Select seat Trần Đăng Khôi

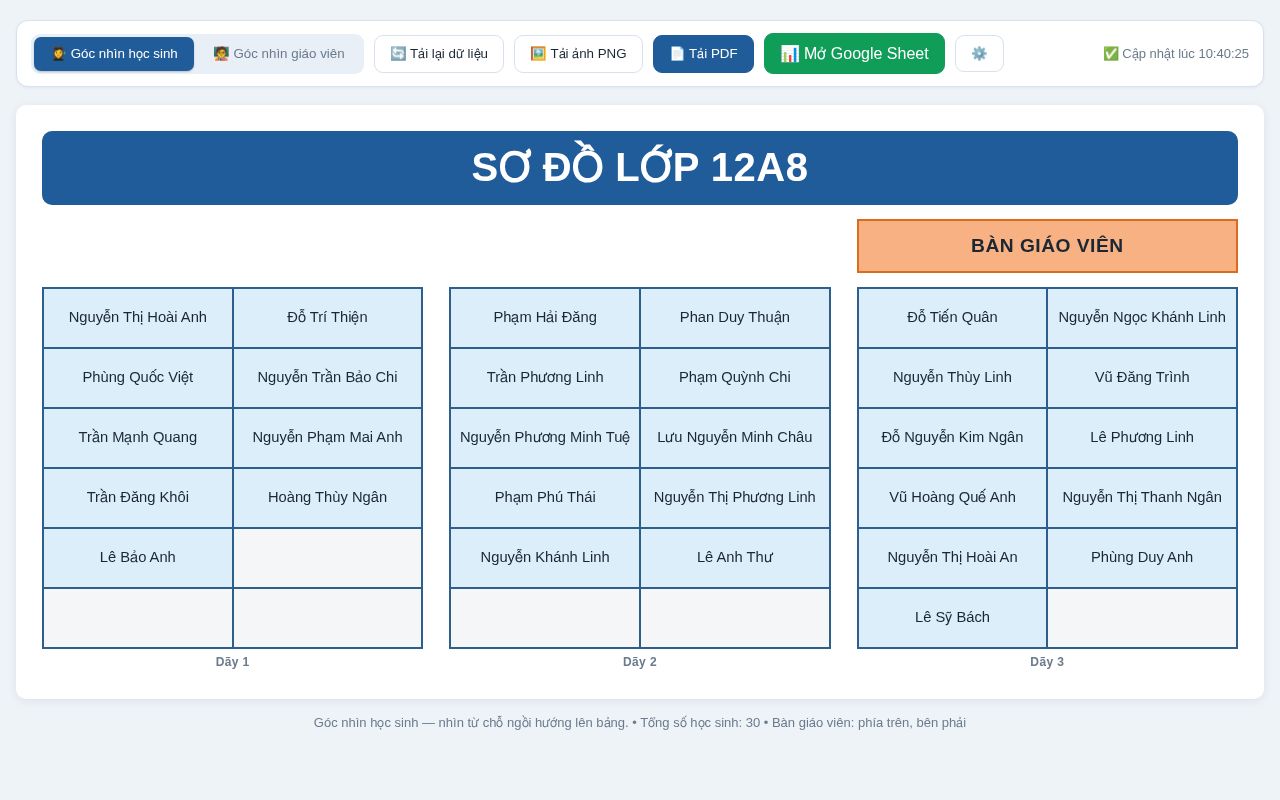point(138,498)
